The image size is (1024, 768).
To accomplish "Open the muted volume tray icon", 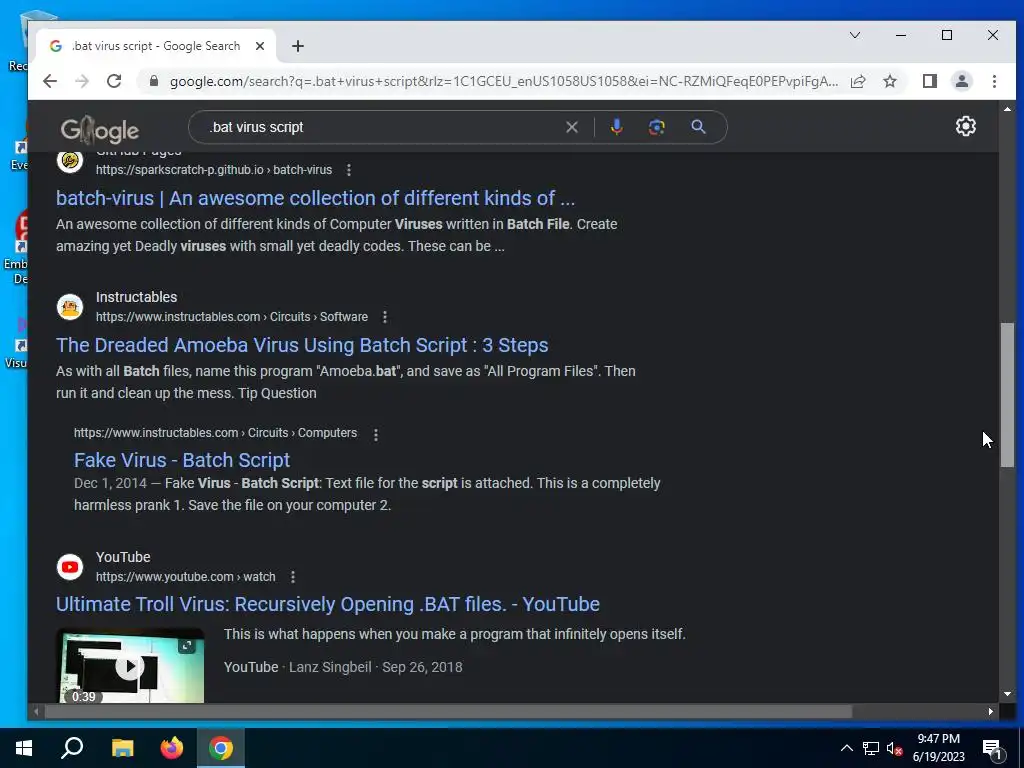I will coord(894,748).
